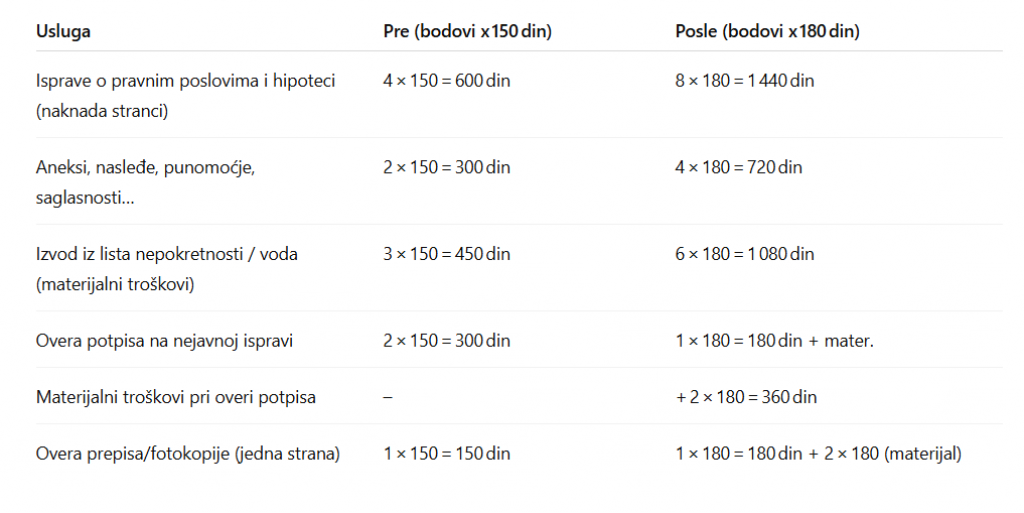
Task: Select the "Pre (bodovi x150 din)" header
Action: (x=467, y=31)
